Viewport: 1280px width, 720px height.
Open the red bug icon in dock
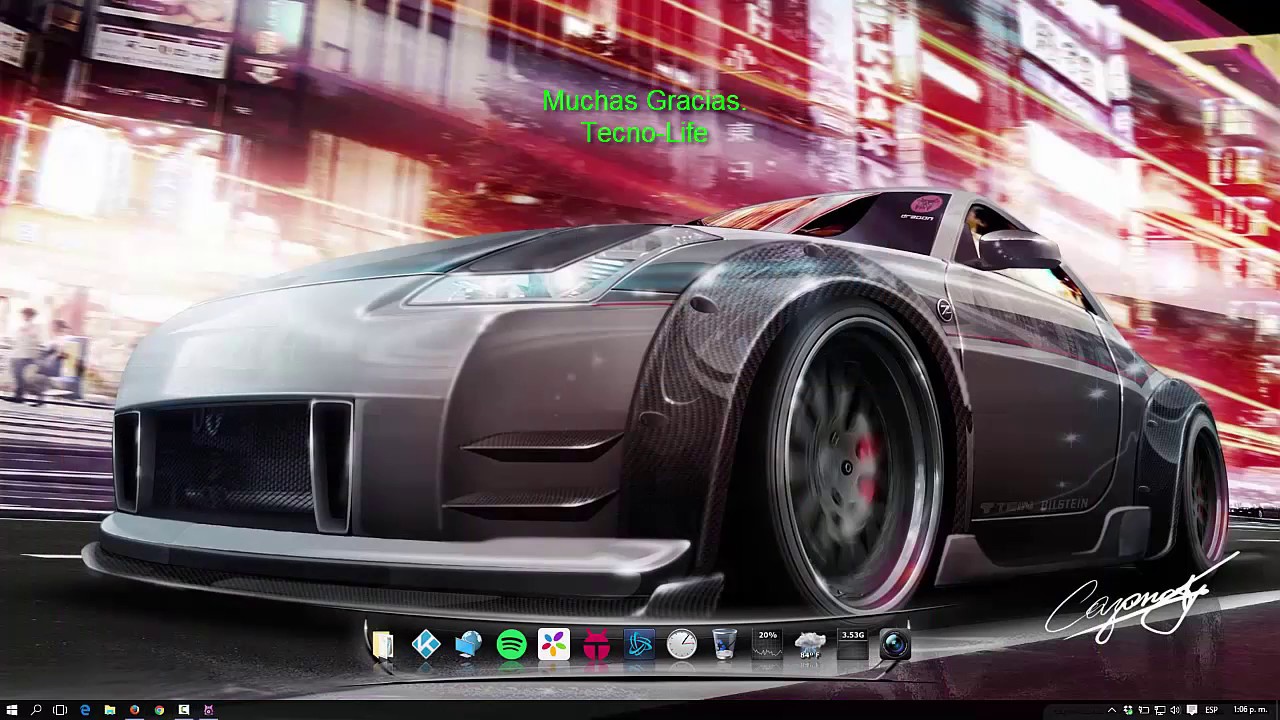click(x=597, y=645)
